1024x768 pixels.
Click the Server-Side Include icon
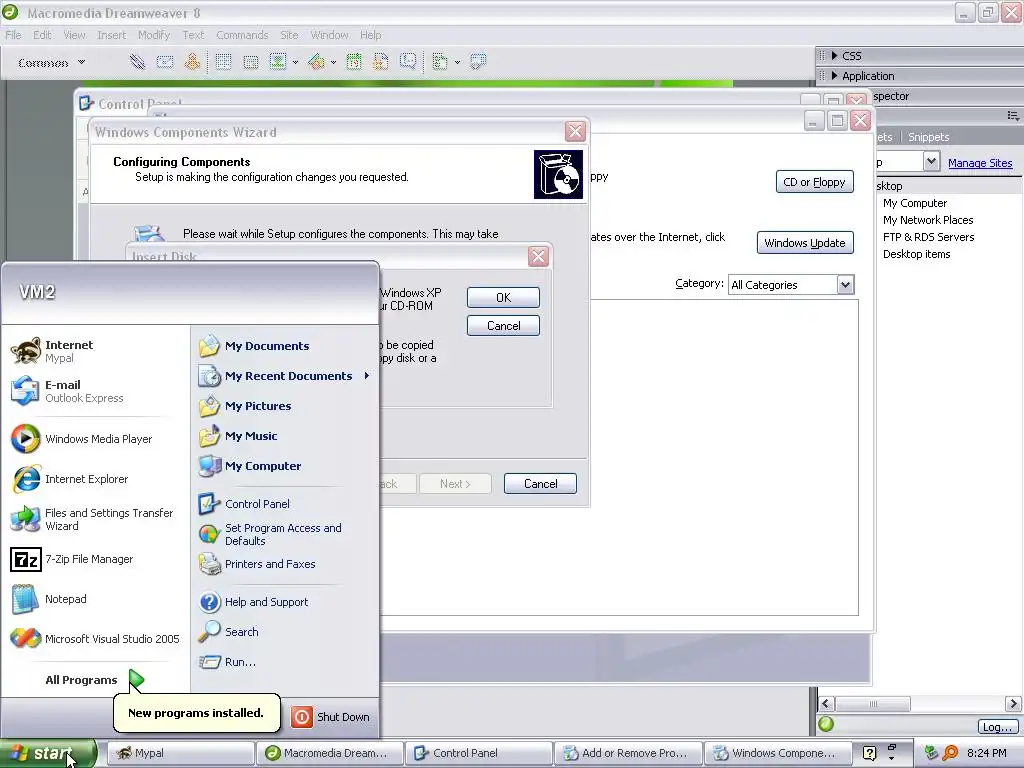click(x=381, y=62)
